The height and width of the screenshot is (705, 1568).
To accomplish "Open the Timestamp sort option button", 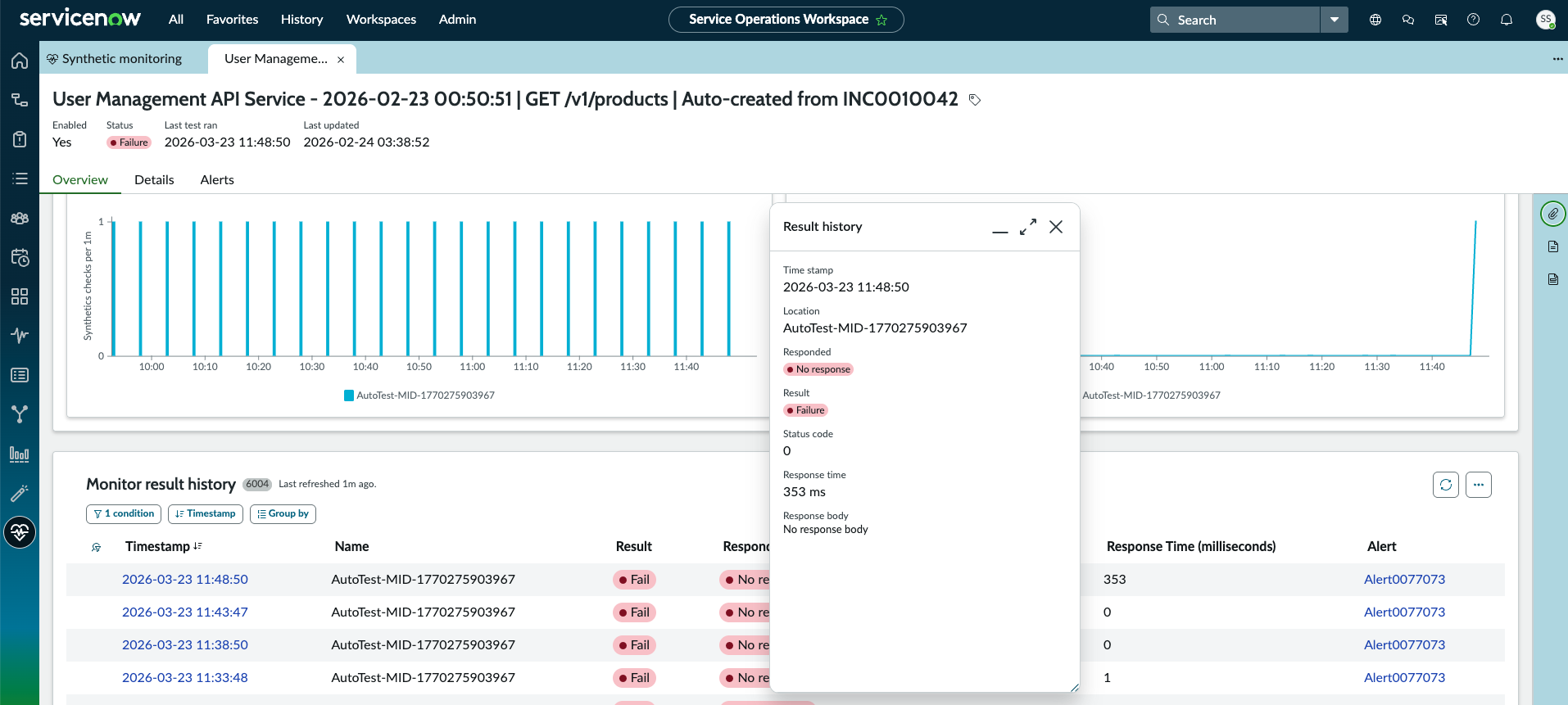I will [x=206, y=513].
